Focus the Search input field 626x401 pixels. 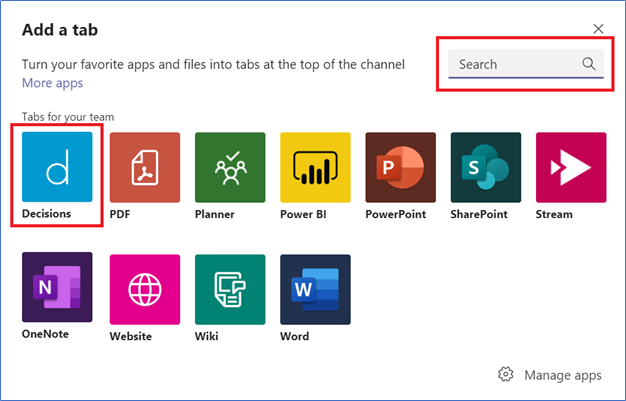[x=526, y=64]
